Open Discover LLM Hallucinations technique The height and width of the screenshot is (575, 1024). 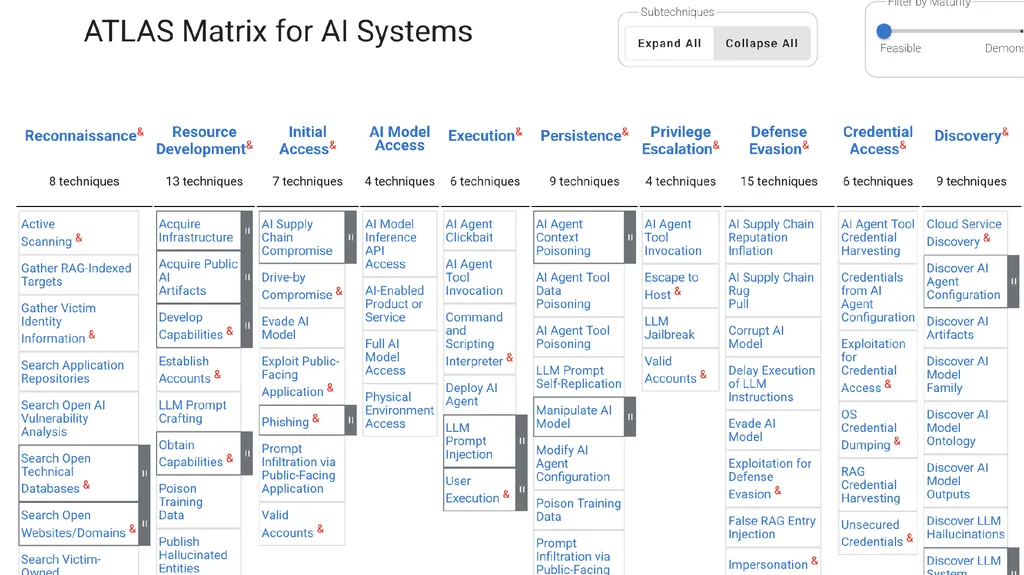tap(965, 527)
